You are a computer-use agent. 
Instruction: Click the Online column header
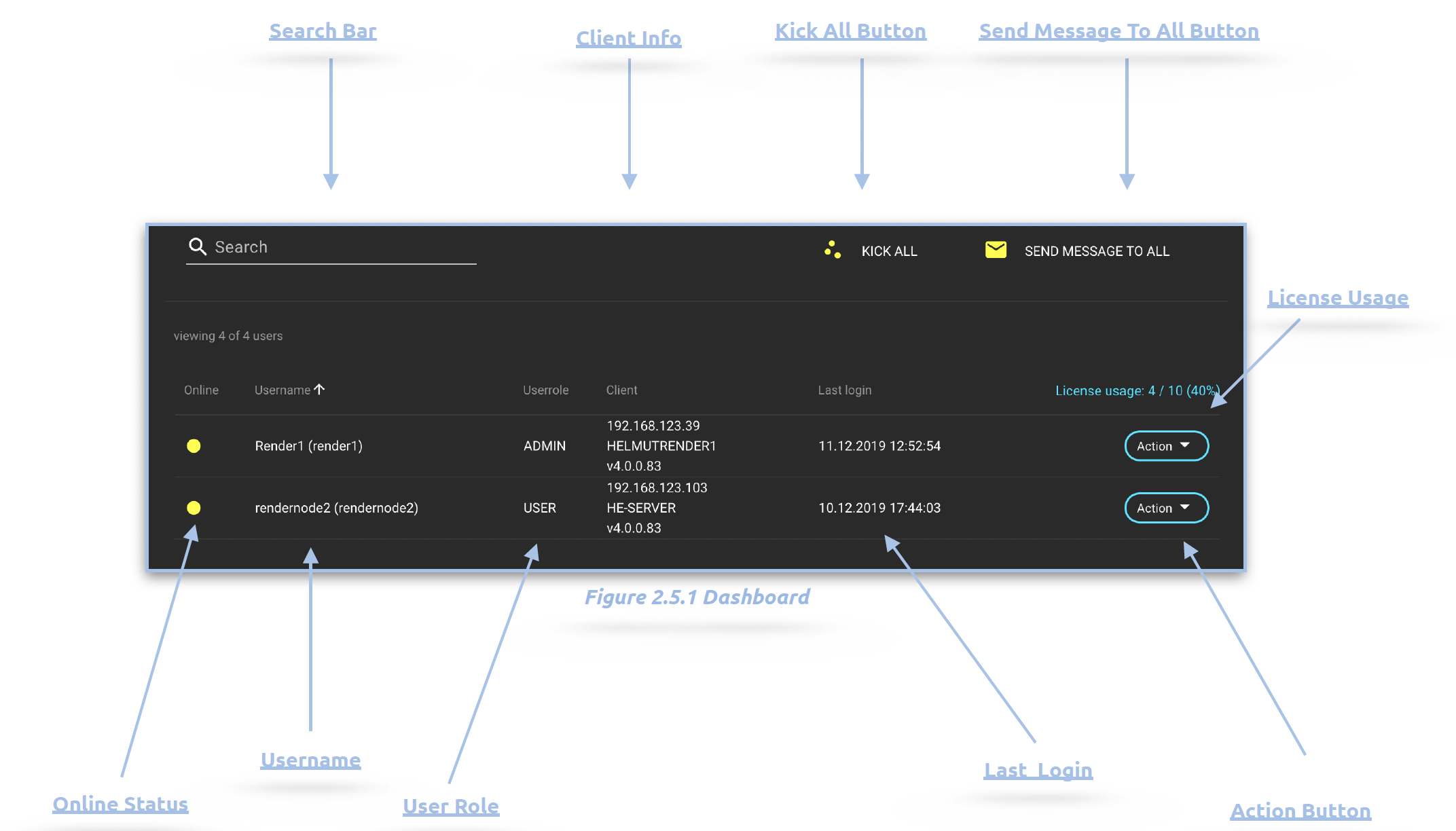tap(201, 390)
